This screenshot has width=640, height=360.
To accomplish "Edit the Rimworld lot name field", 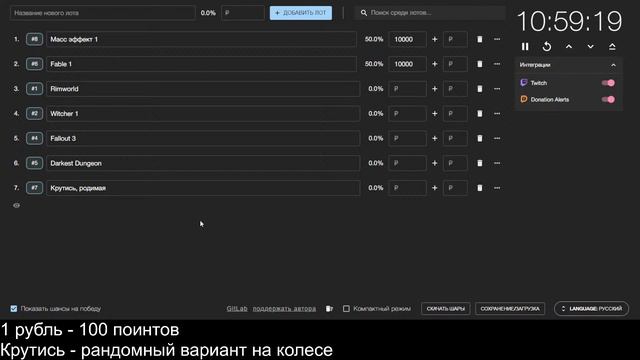I will (x=203, y=89).
